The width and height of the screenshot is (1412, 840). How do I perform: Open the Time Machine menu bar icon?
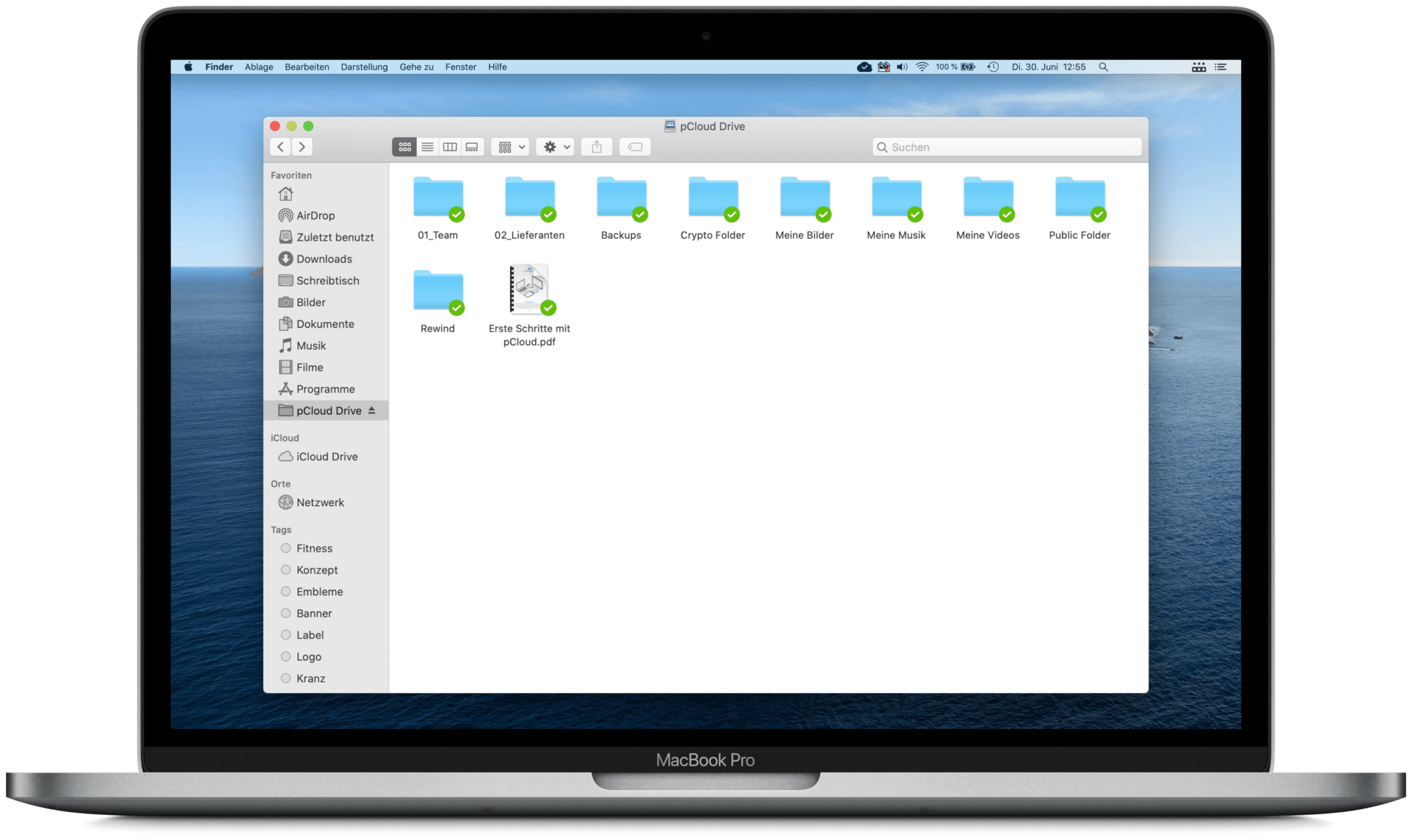coord(993,67)
